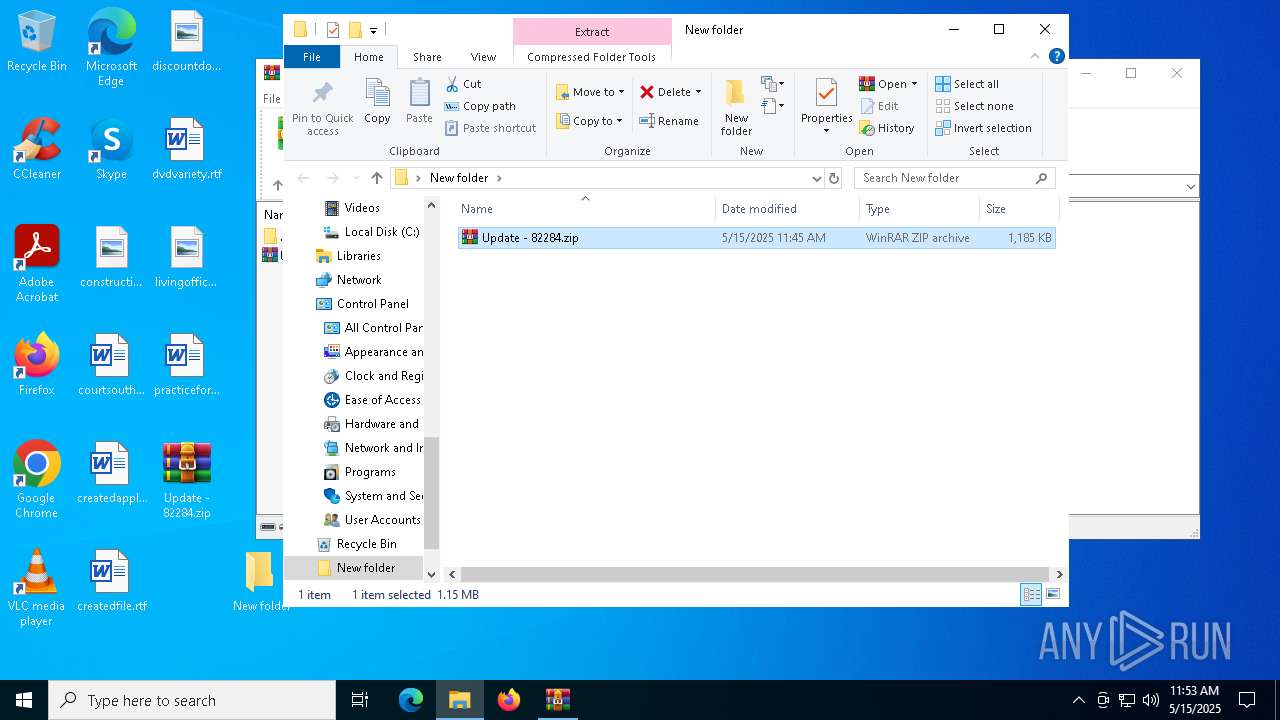Open the Extract contextual tab
This screenshot has height=720, width=1280.
pyautogui.click(x=592, y=32)
